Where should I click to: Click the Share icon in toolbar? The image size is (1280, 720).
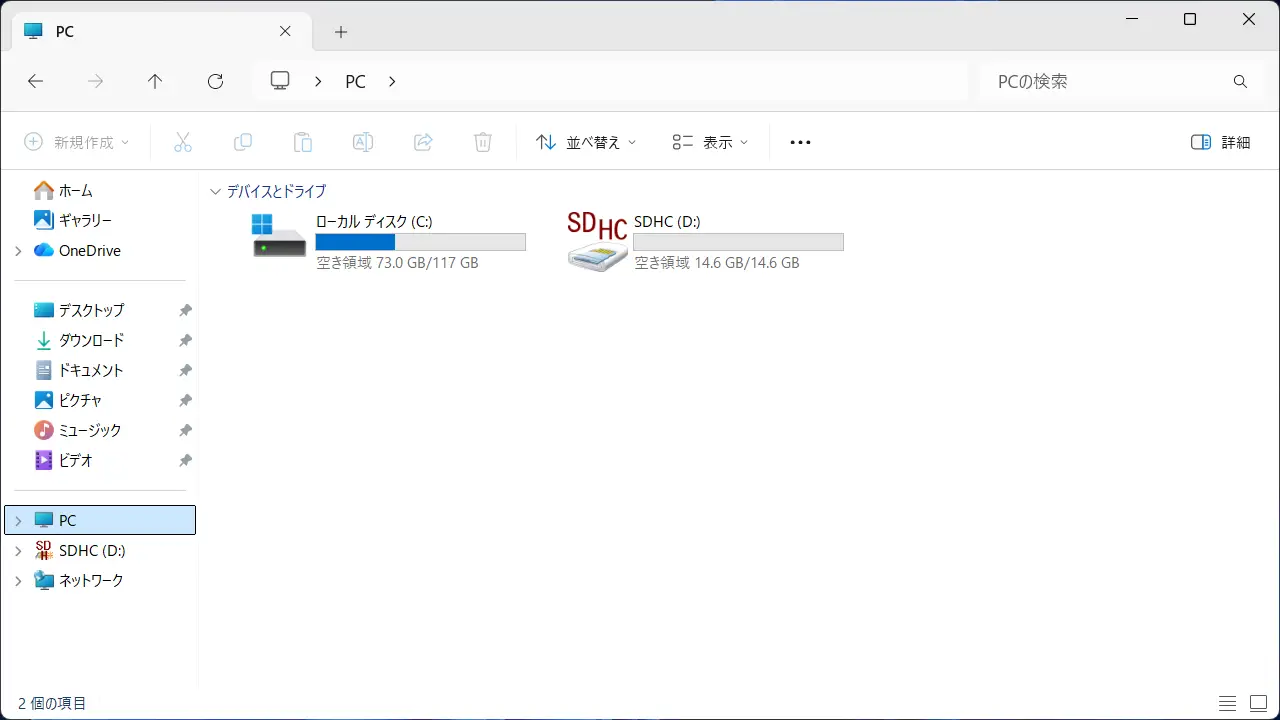click(x=423, y=142)
